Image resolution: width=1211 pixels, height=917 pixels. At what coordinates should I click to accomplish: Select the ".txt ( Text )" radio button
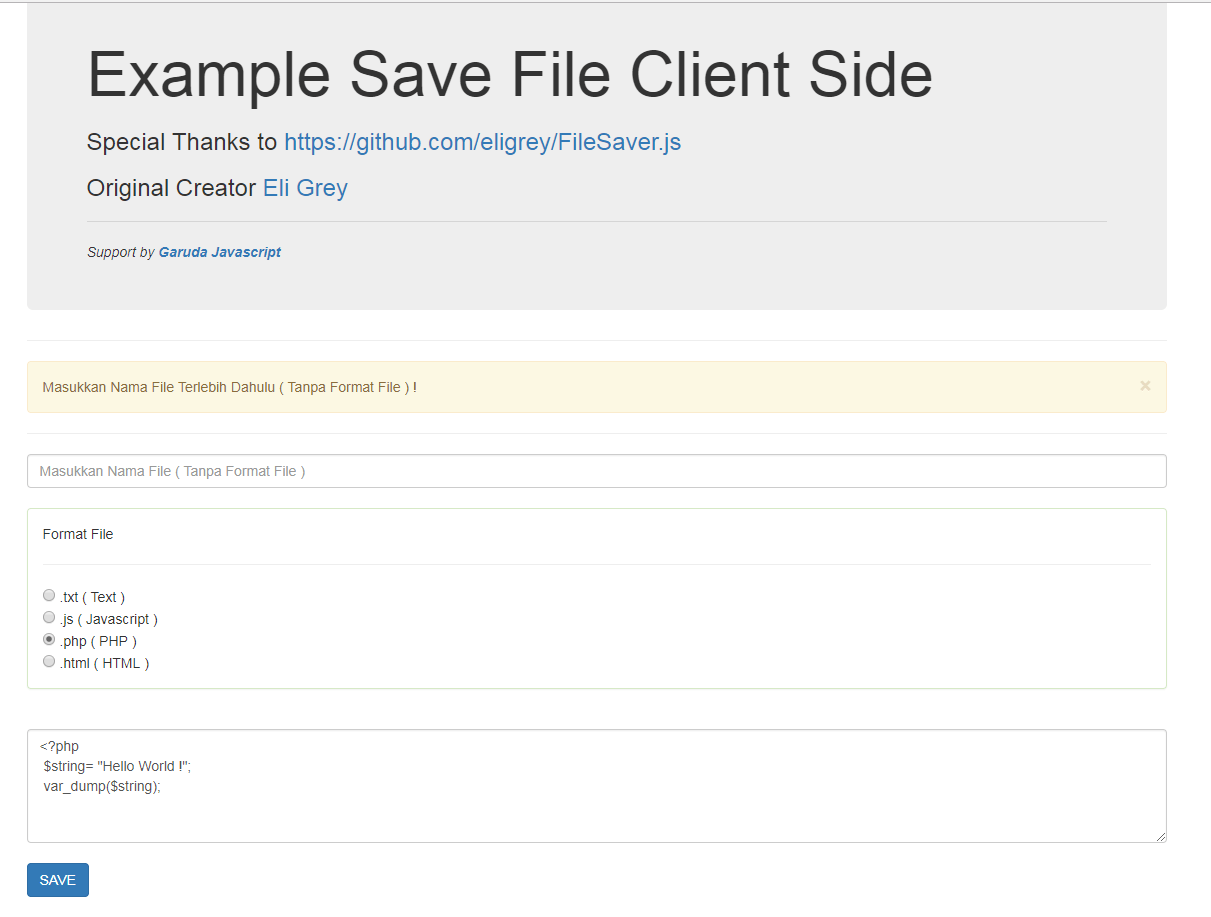pos(49,595)
